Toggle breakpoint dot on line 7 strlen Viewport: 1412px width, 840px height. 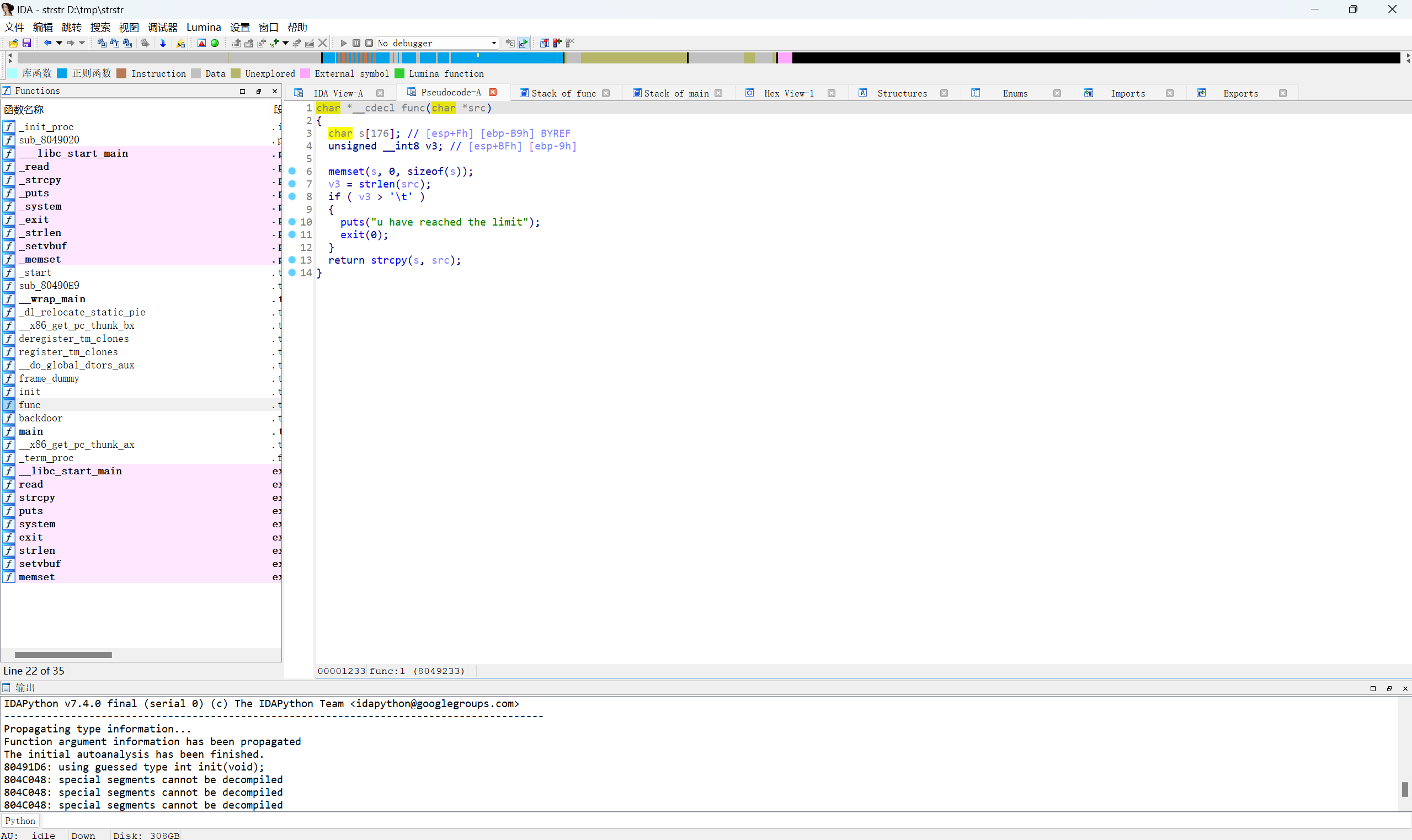pyautogui.click(x=292, y=184)
